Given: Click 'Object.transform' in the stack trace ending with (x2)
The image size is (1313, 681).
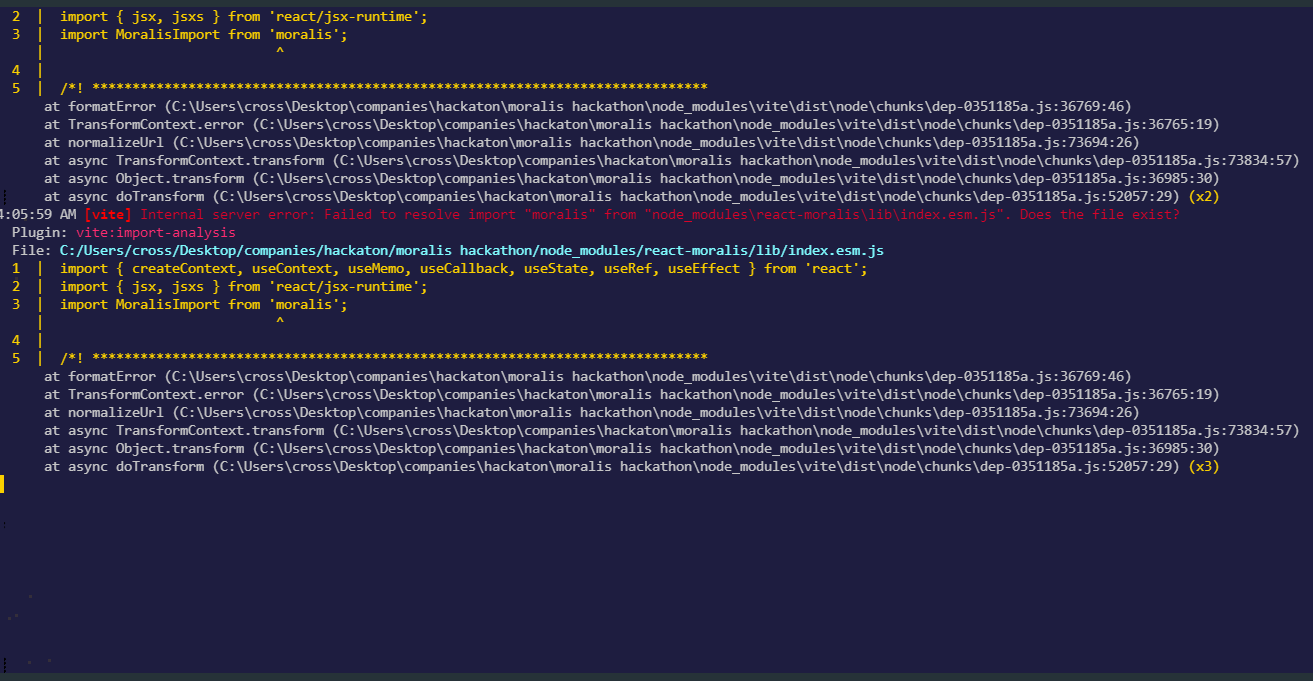Looking at the screenshot, I should 180,178.
